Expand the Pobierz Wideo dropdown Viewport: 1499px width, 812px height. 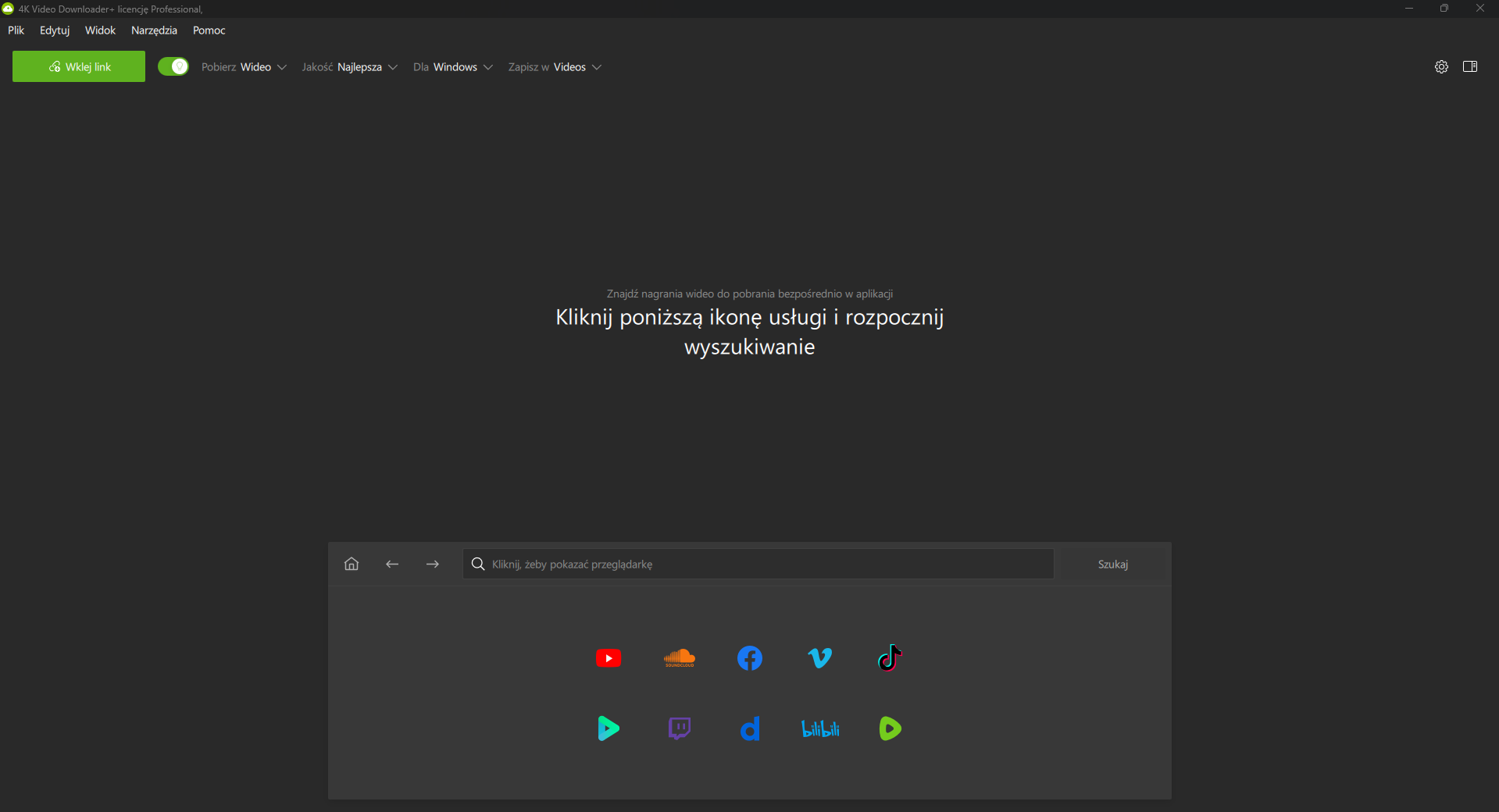(x=244, y=67)
